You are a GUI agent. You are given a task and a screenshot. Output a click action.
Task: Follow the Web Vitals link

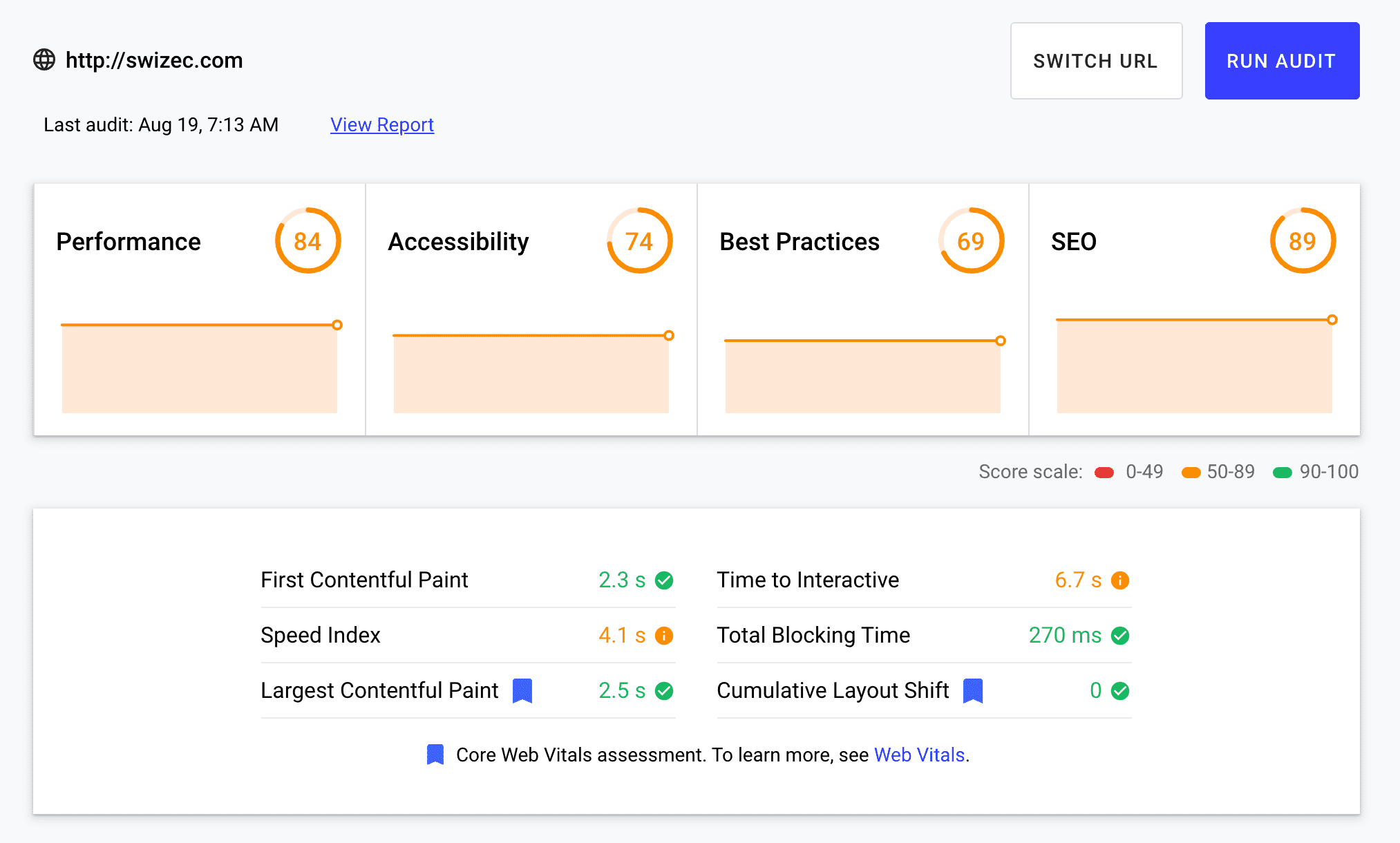(919, 755)
